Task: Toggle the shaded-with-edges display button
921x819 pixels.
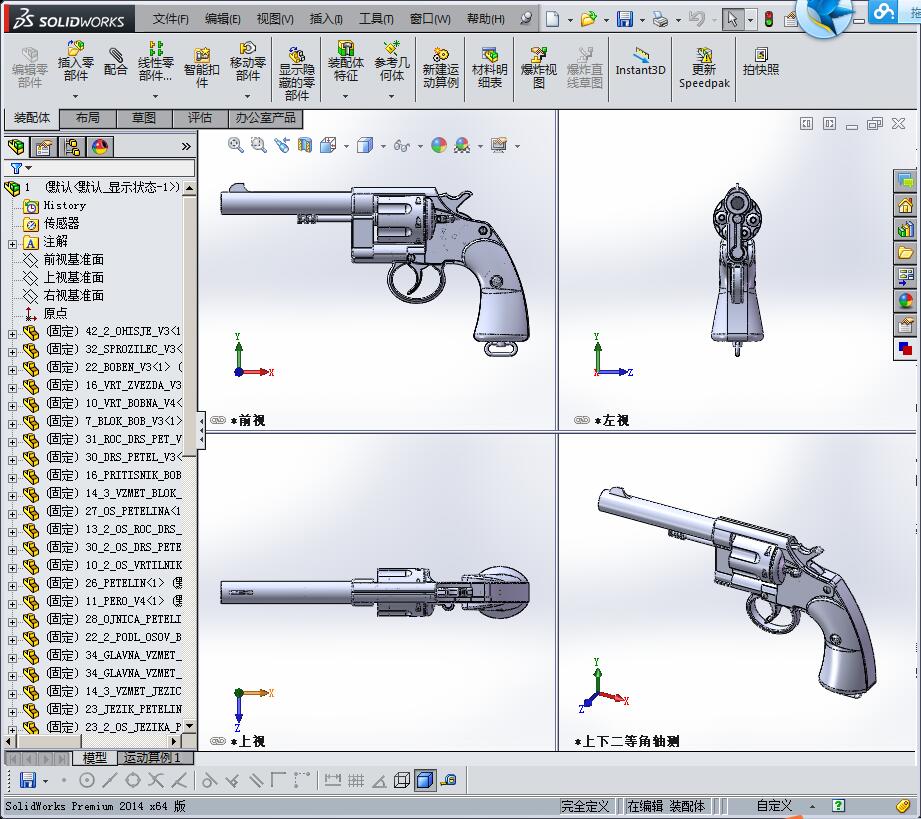Action: coord(424,780)
